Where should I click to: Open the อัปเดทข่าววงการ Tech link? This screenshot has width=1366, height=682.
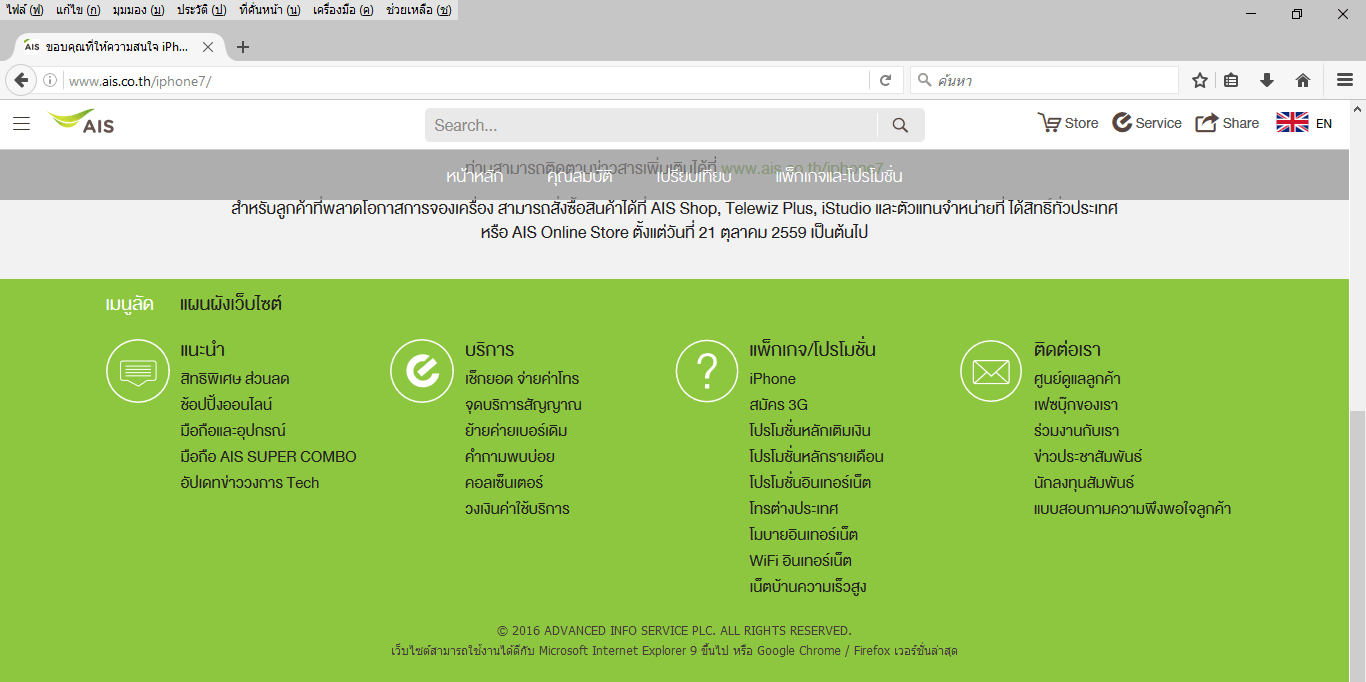250,483
